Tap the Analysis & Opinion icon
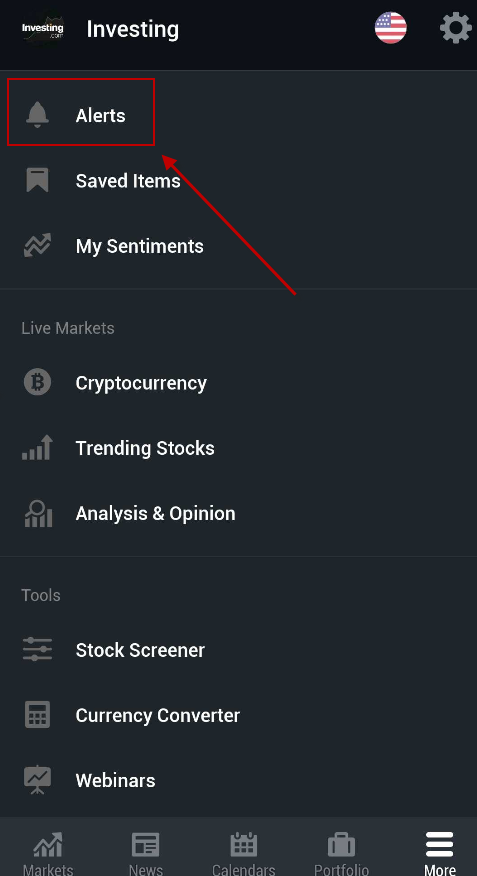 click(x=39, y=513)
